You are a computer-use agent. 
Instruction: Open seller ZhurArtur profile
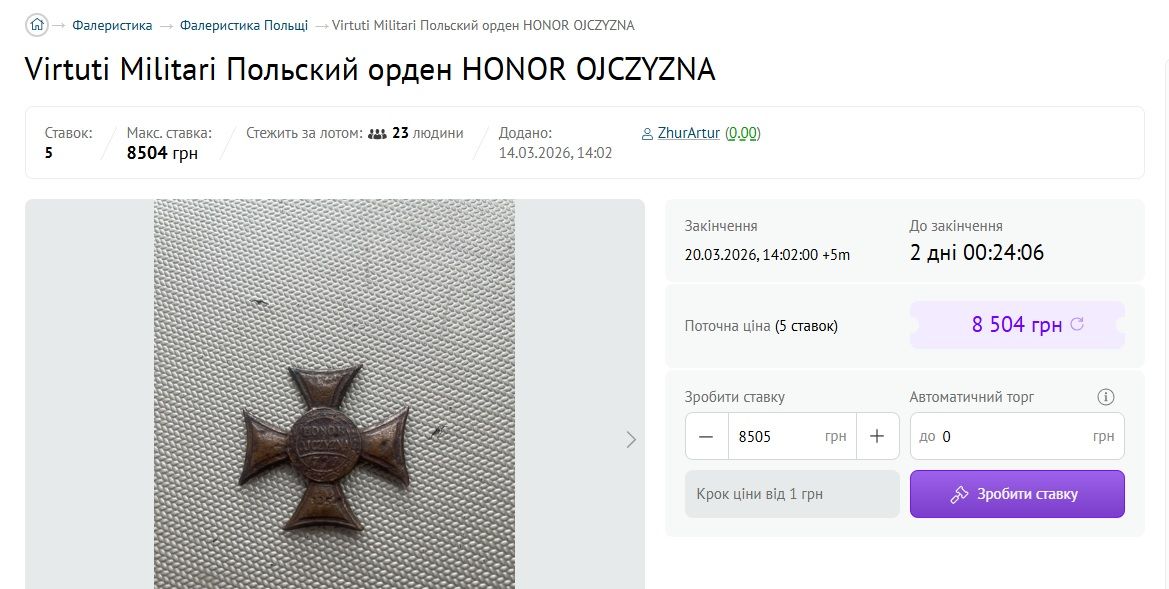pos(689,133)
